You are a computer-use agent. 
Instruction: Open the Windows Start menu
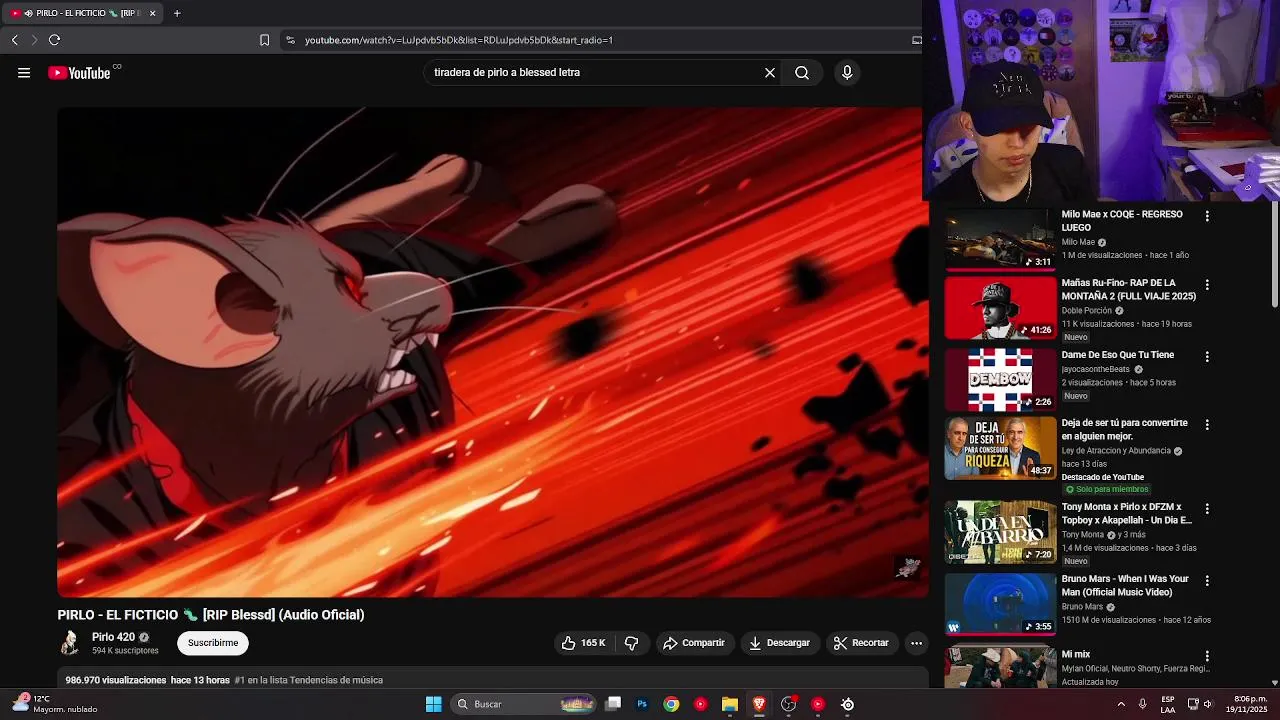click(434, 704)
